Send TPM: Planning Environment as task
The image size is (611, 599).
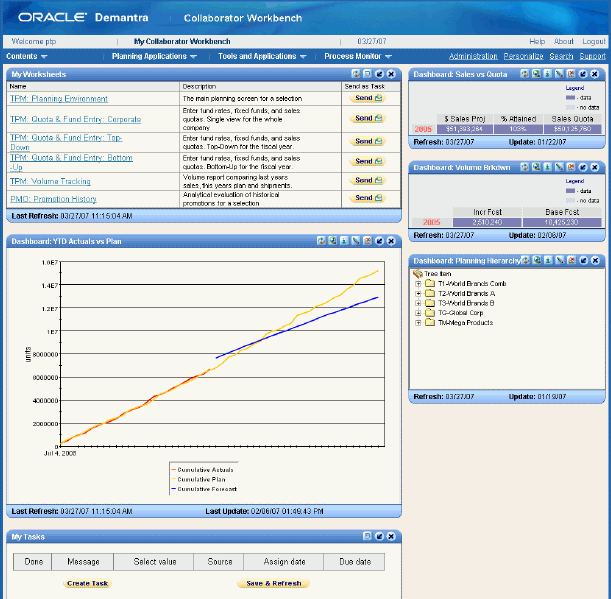(368, 98)
